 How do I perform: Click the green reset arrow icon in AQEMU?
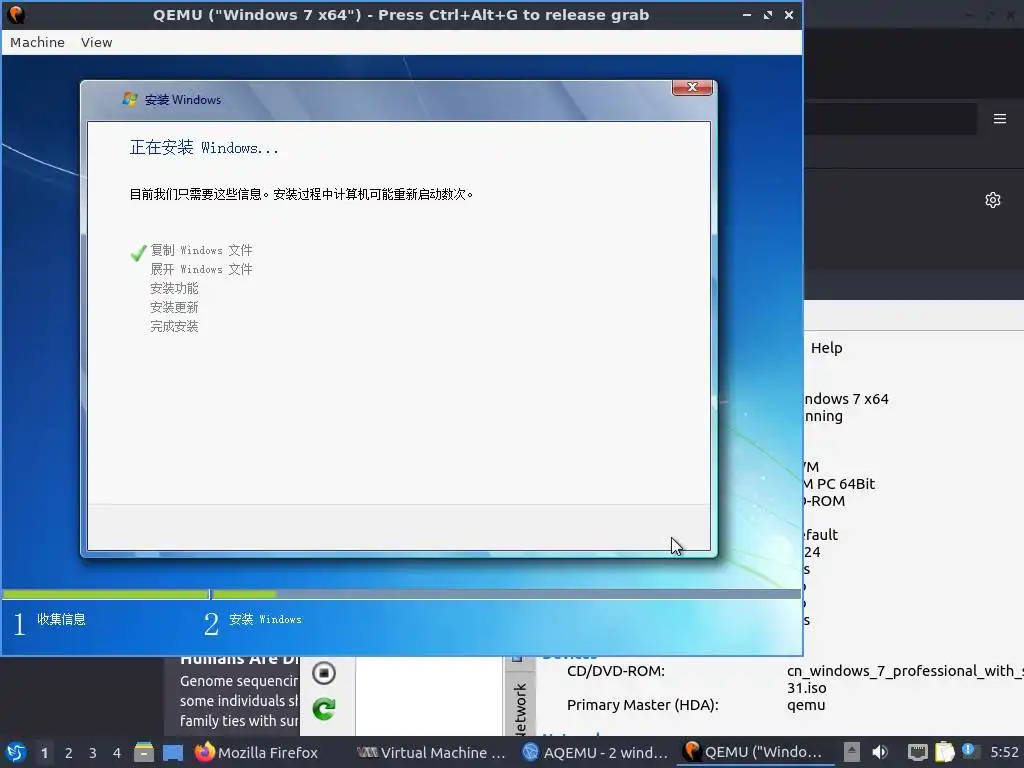(324, 709)
